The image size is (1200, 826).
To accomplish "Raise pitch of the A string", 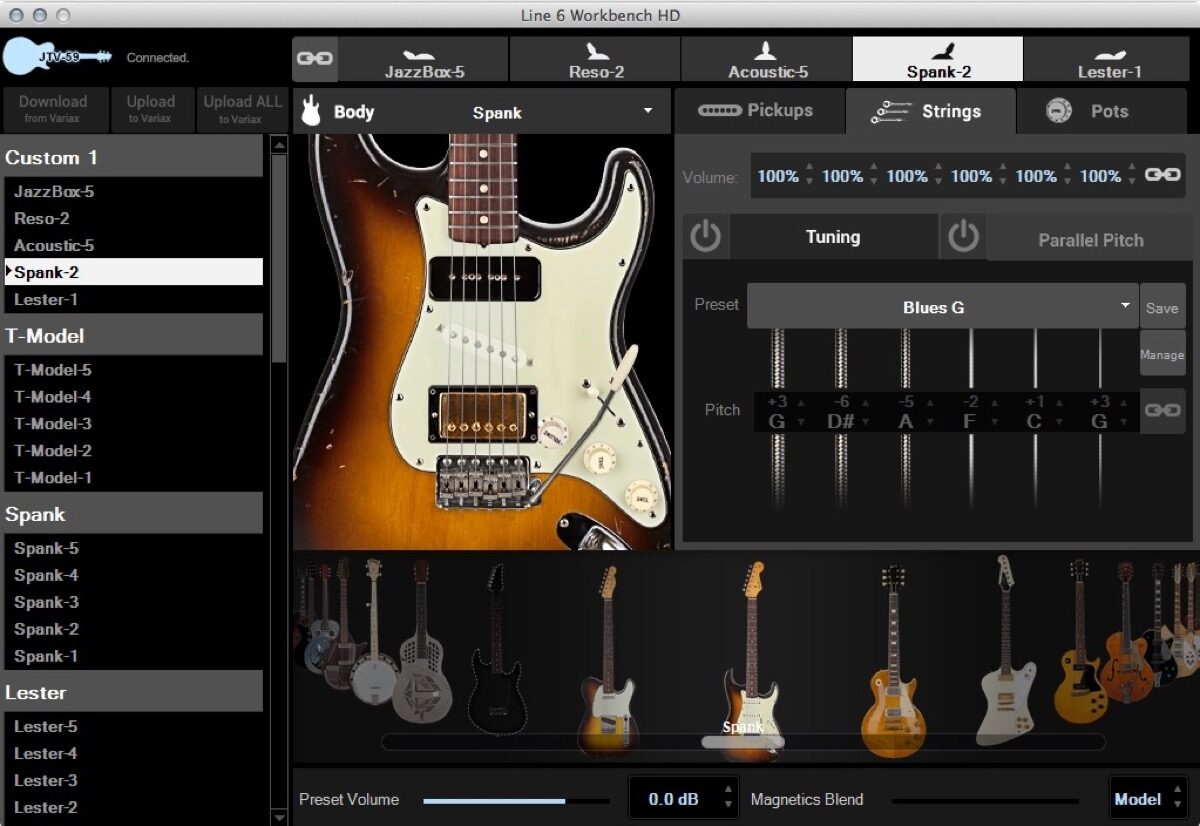I will 930,402.
